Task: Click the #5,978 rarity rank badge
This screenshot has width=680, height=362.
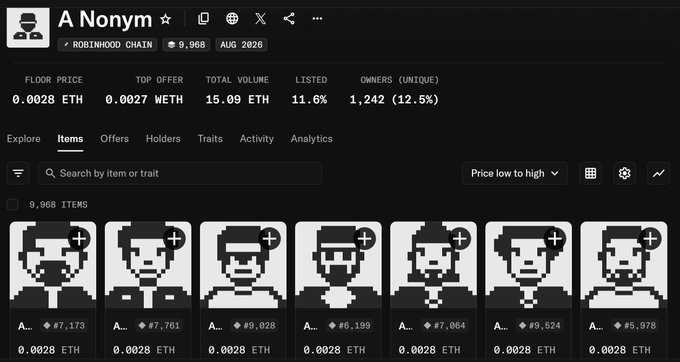Action: tap(634, 326)
